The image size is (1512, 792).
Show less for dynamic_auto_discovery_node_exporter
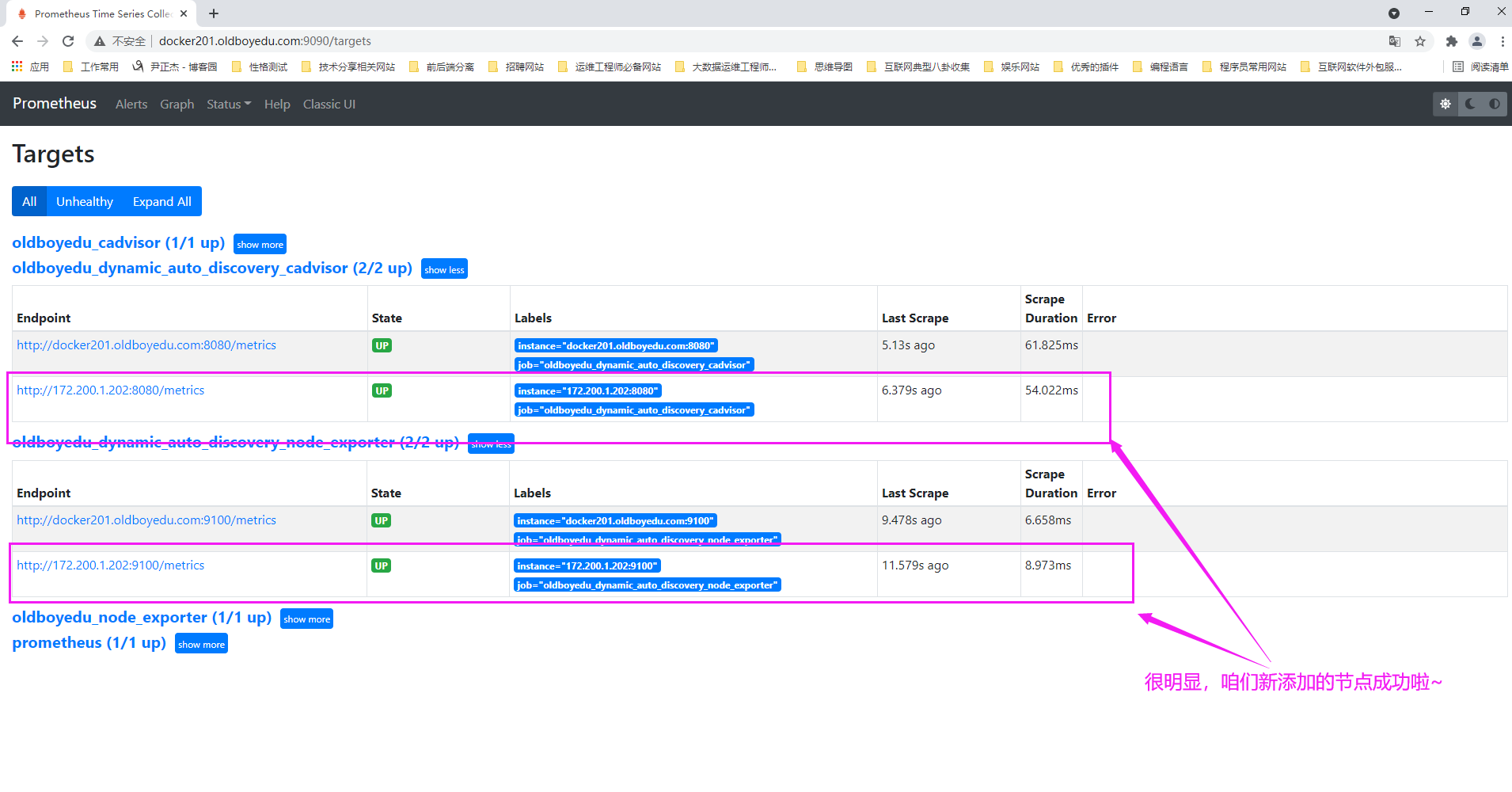pyautogui.click(x=491, y=444)
